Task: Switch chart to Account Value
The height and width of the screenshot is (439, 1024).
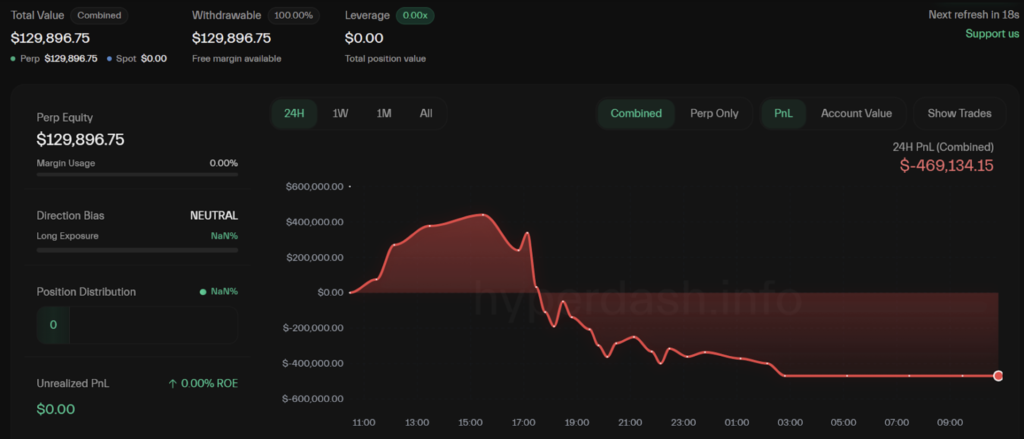Action: [856, 113]
